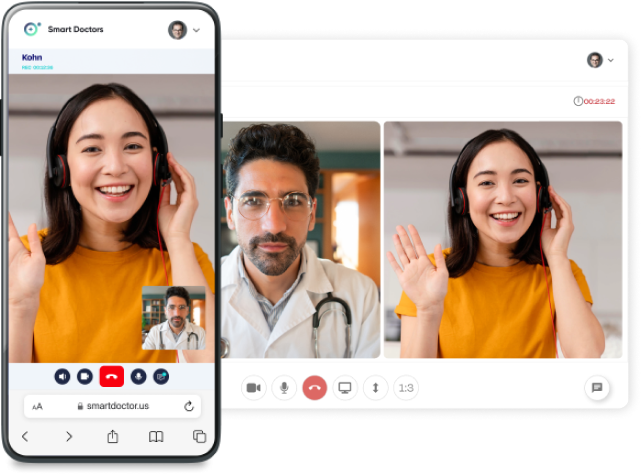Go forward in the mobile browser
The image size is (643, 474).
pyautogui.click(x=69, y=437)
